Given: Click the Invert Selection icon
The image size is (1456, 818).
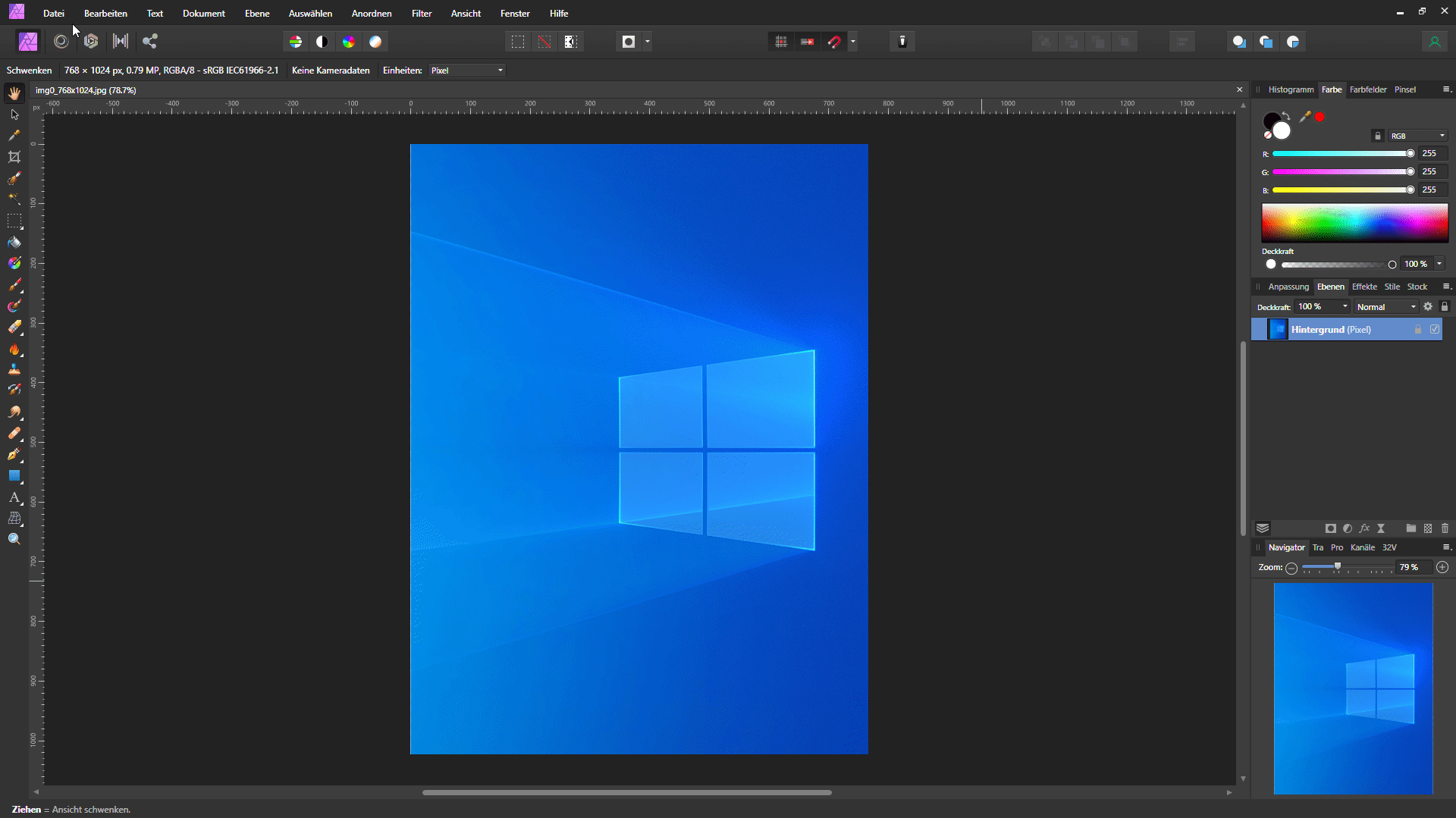Looking at the screenshot, I should tap(571, 42).
